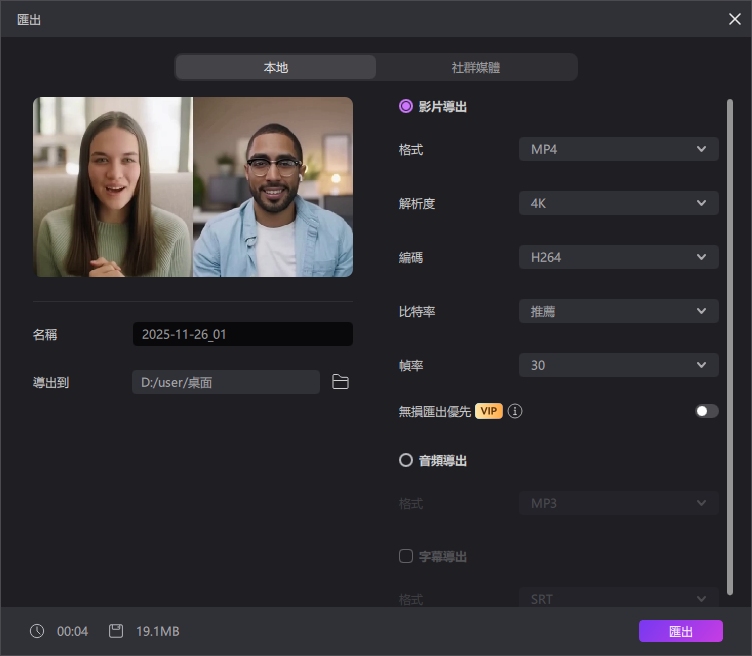
Task: Open the 格式 MP4 dropdown
Action: pos(618,150)
